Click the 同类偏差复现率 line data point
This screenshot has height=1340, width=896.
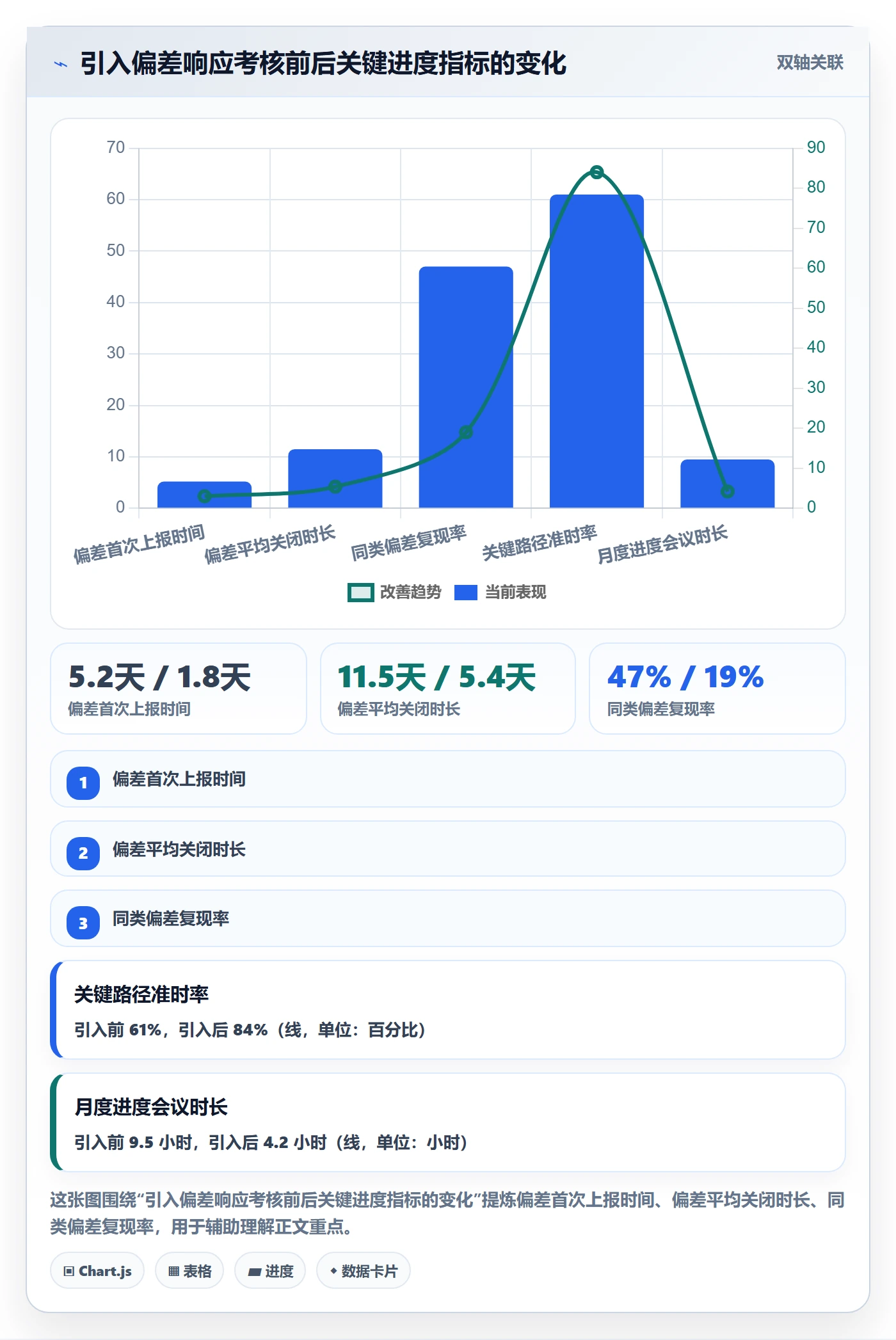[466, 433]
